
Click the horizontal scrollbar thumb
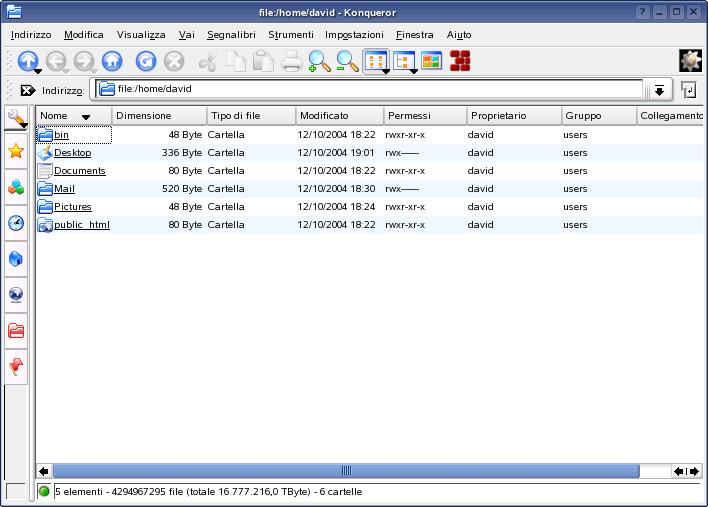(x=346, y=471)
